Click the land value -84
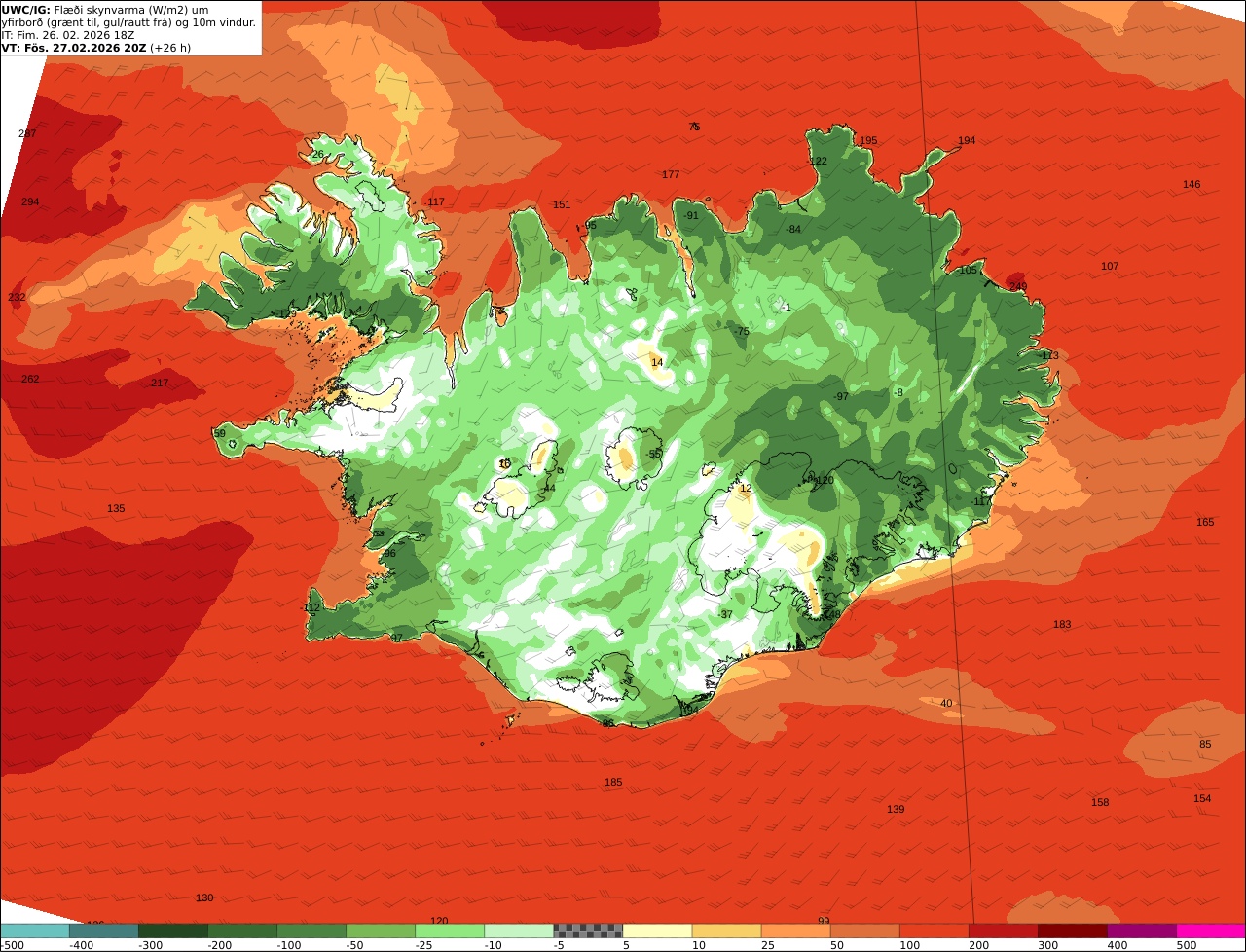This screenshot has height=952, width=1246. [x=793, y=229]
